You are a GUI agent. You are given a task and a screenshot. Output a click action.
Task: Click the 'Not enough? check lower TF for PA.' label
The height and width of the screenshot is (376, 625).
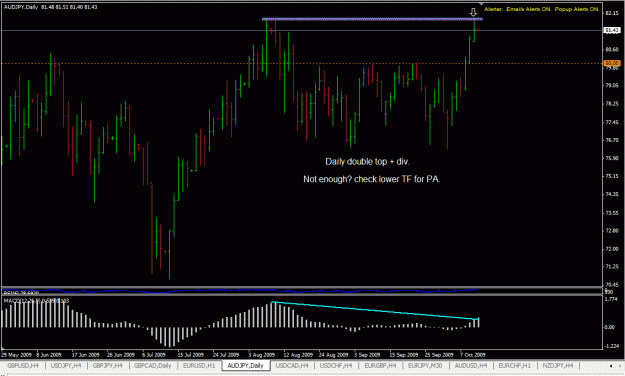(x=371, y=179)
